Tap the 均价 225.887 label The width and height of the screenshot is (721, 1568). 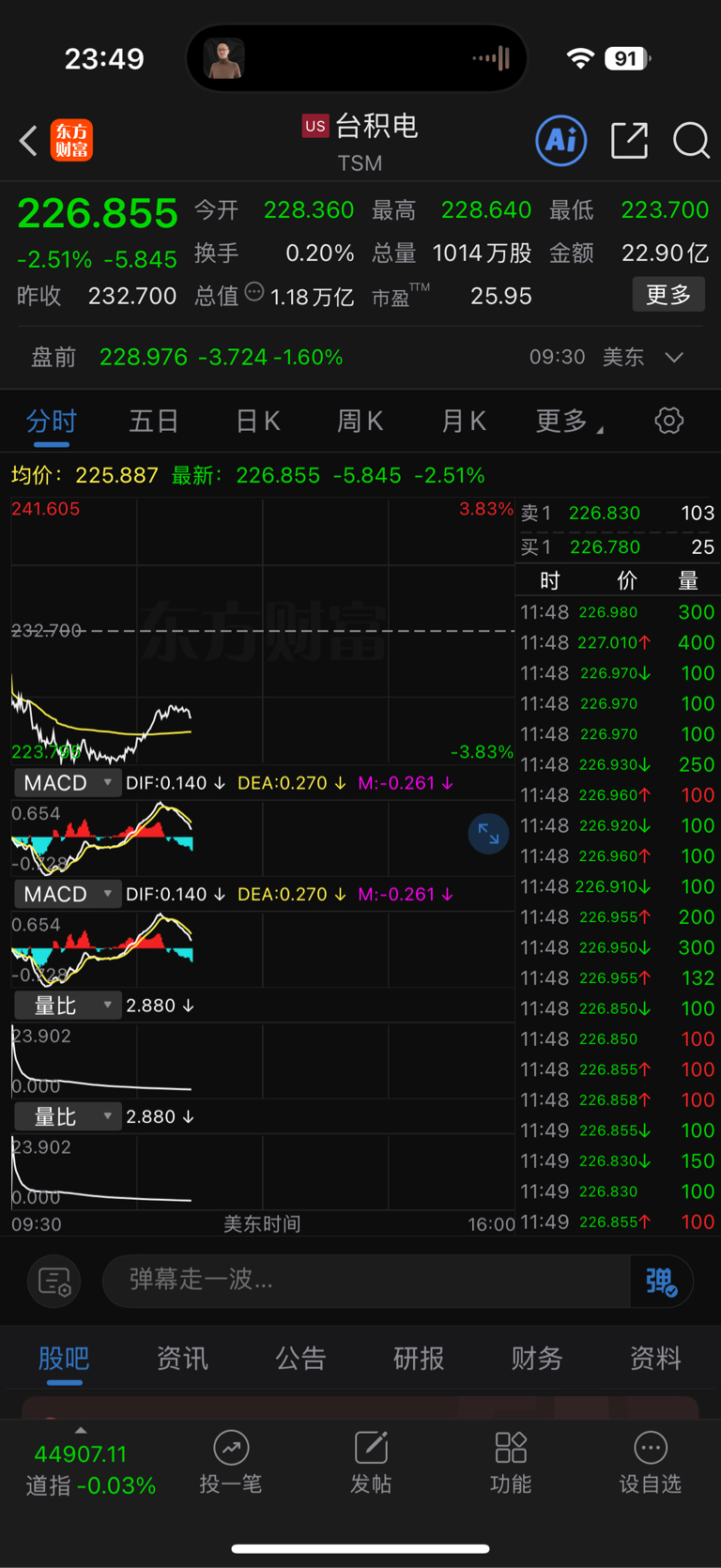coord(84,475)
